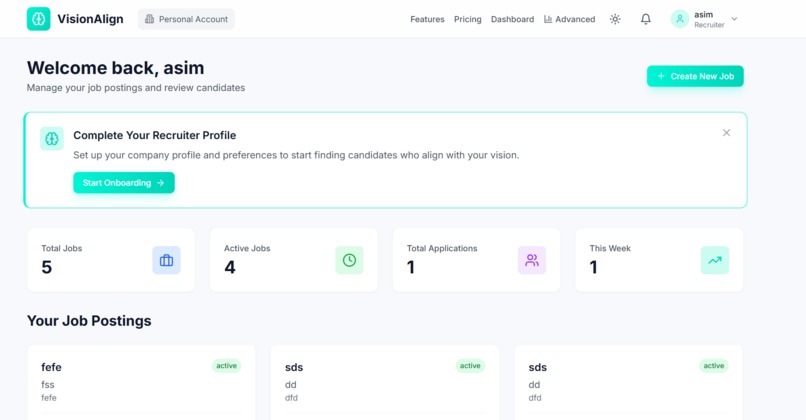Click the Your Job Postings heading

89,321
